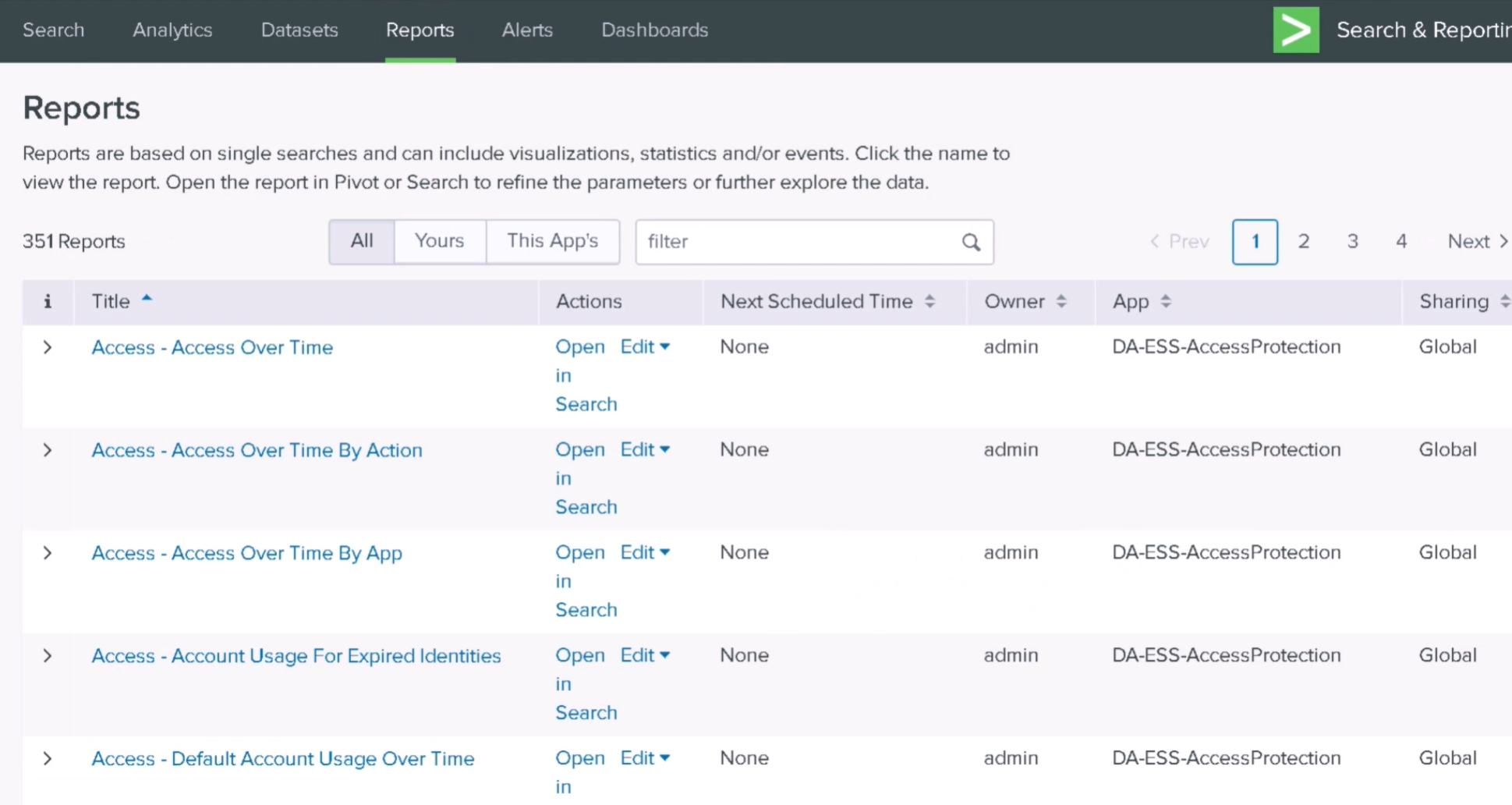Viewport: 1512px width, 805px height.
Task: Click Open in Search for Account Usage Expired Identities
Action: click(586, 684)
